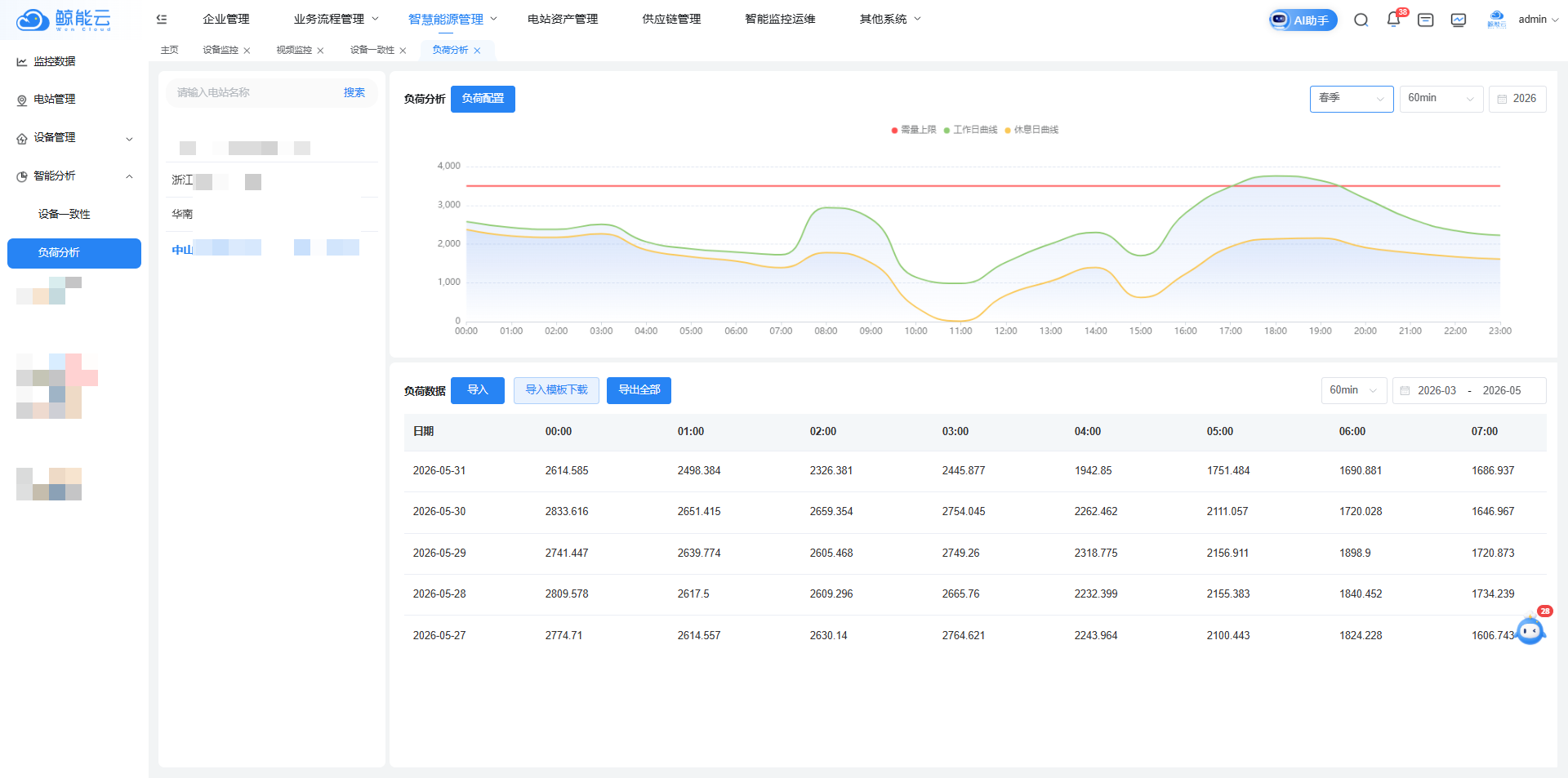Toggle 休息日曲线 legend series
This screenshot has height=778, width=1568.
[x=1031, y=130]
